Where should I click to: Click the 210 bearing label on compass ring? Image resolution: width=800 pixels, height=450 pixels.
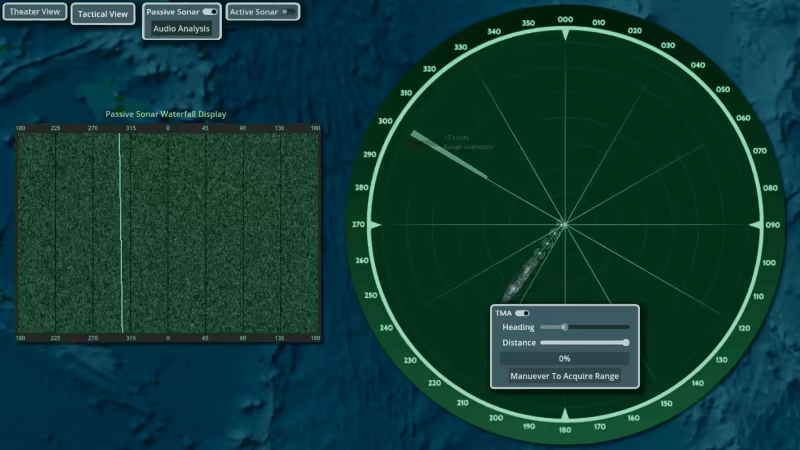(x=463, y=403)
